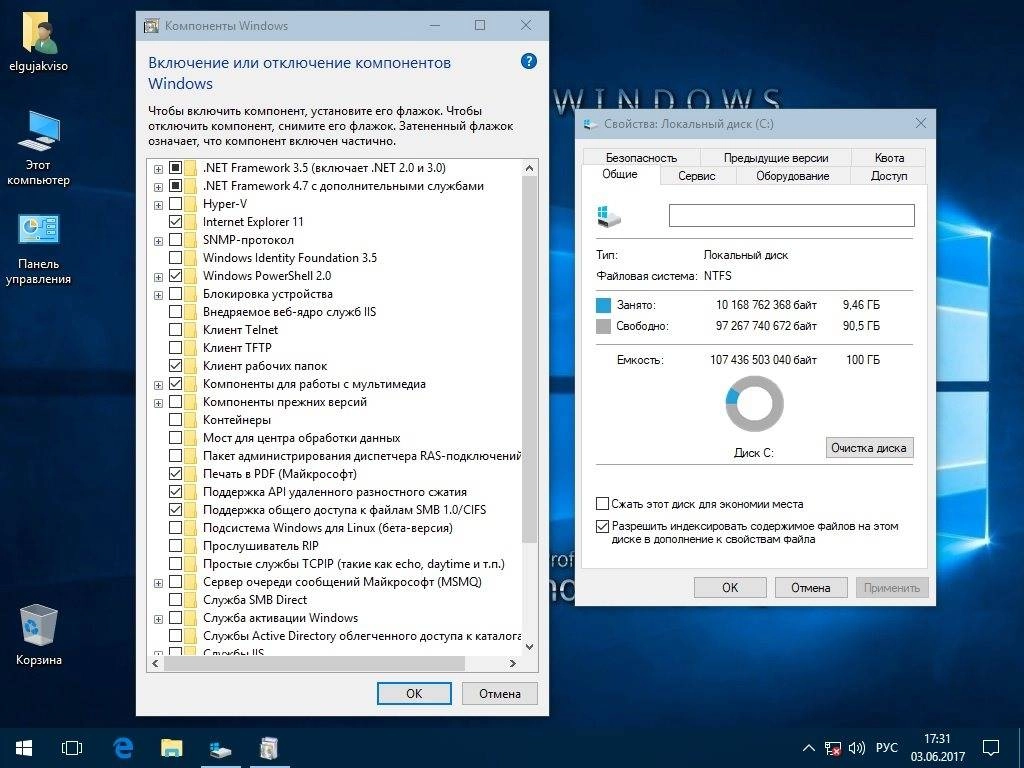
Task: Switch to disk properties taskbar item
Action: [221, 748]
